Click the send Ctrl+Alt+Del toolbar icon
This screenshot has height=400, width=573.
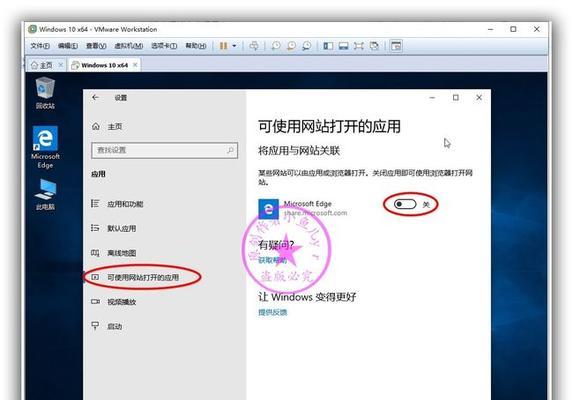[x=254, y=46]
